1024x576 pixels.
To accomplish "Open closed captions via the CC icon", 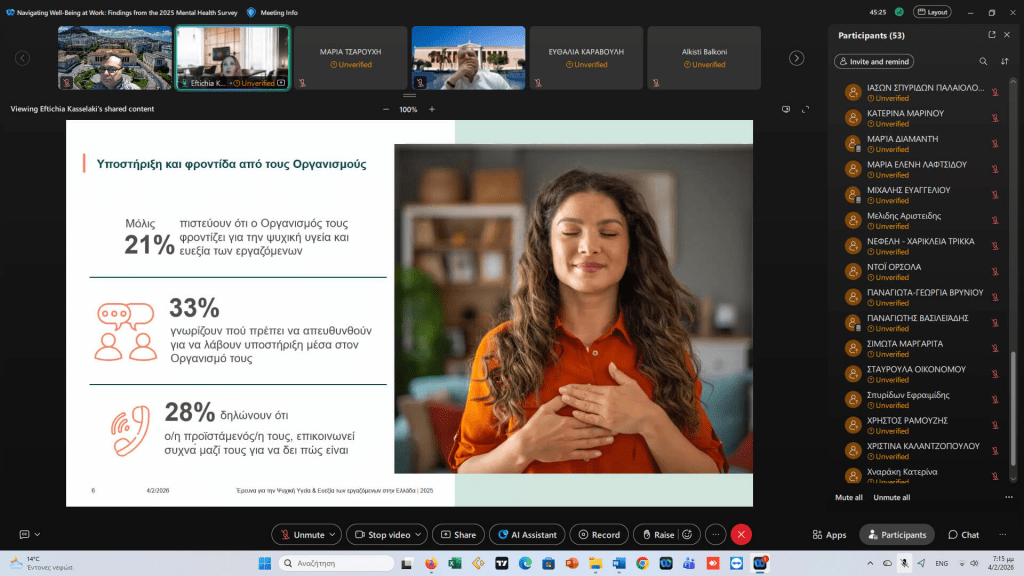I will (x=25, y=534).
